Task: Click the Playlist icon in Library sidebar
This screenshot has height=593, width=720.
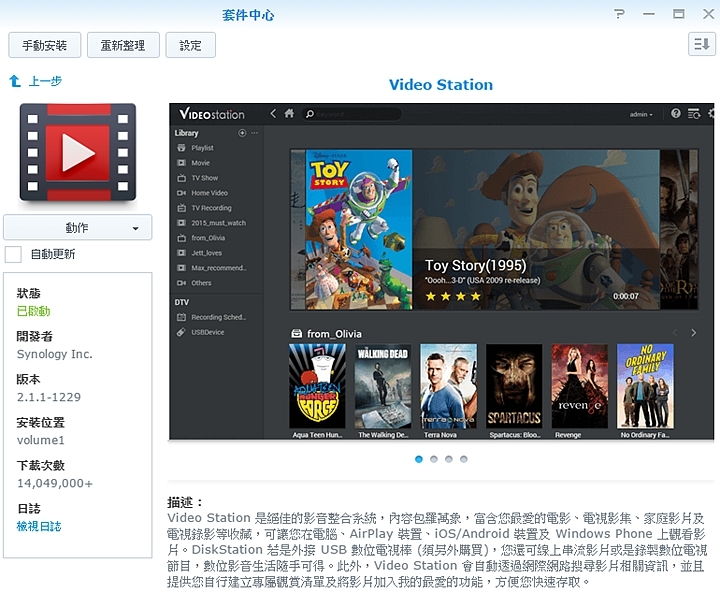Action: pos(181,148)
